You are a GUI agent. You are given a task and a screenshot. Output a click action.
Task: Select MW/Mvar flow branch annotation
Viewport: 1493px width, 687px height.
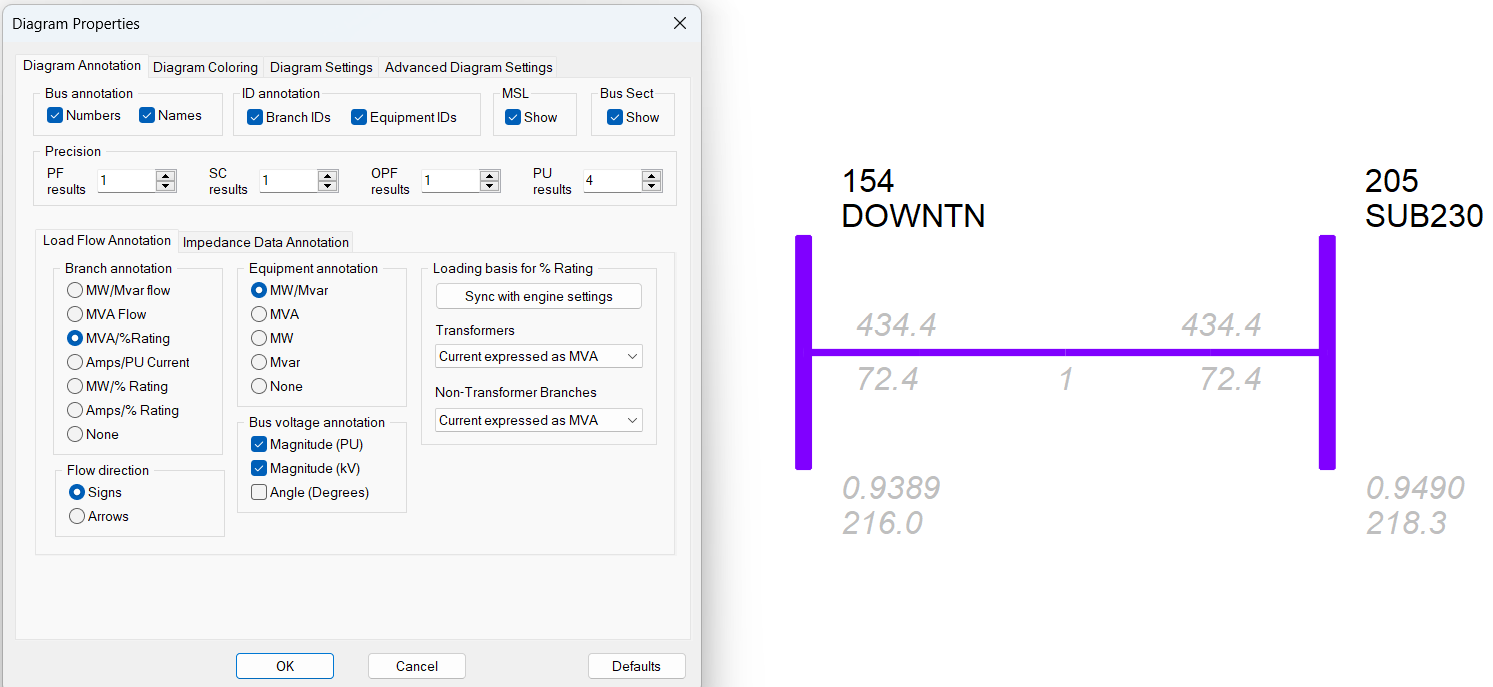coord(75,290)
